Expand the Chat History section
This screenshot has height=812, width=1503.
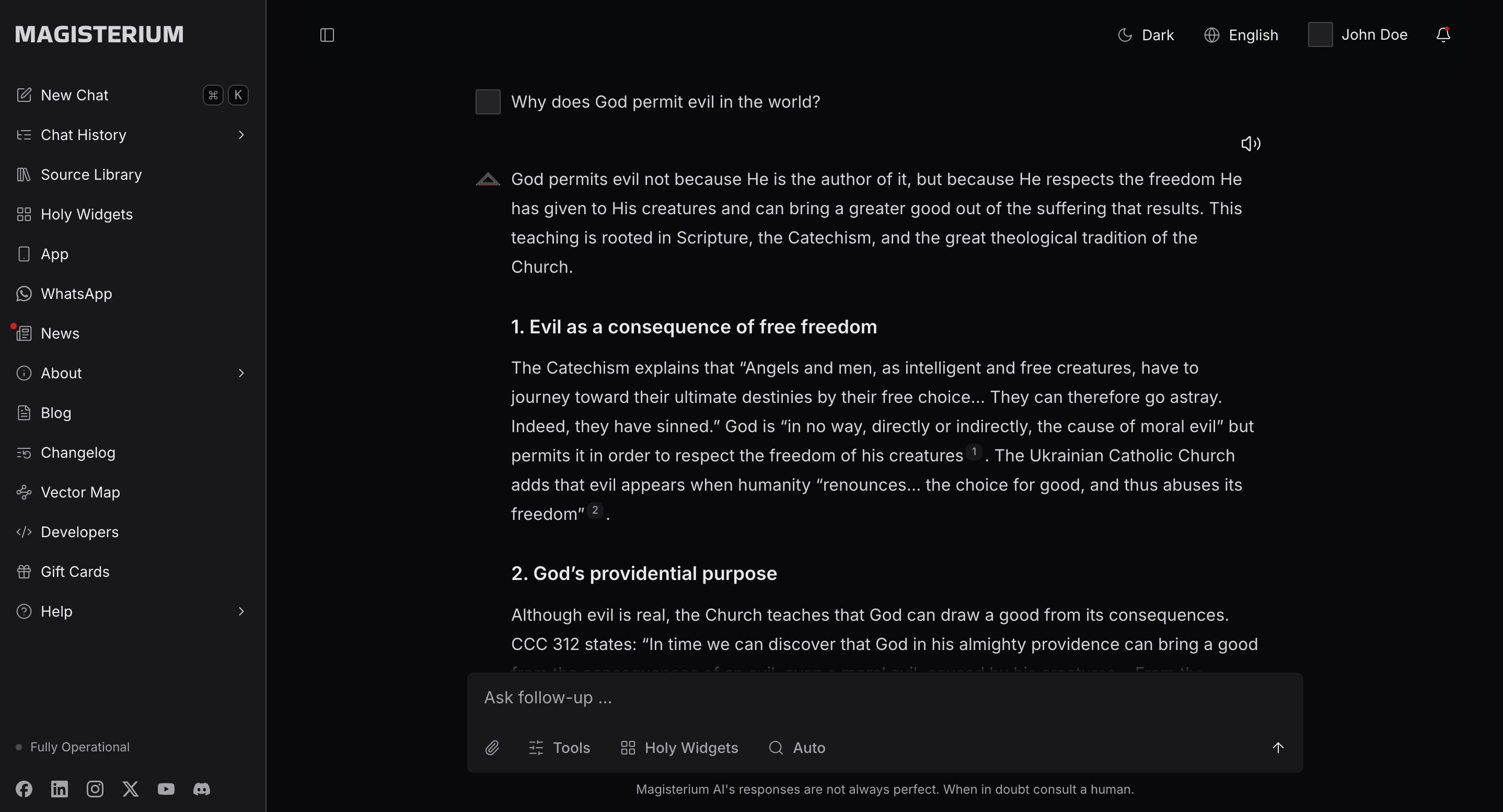coord(241,135)
